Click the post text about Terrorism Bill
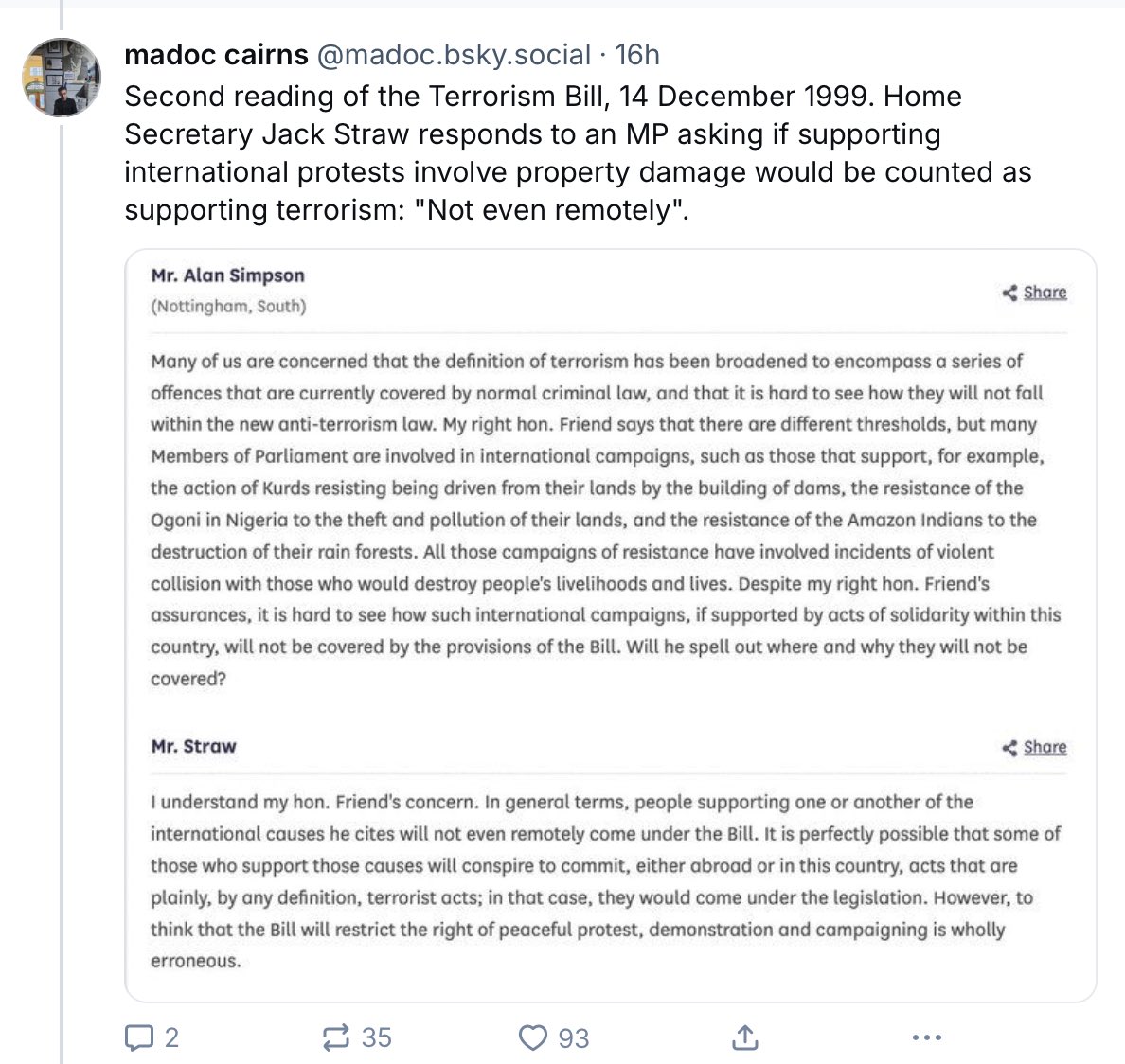Viewport: 1125px width, 1064px height. pos(578,152)
